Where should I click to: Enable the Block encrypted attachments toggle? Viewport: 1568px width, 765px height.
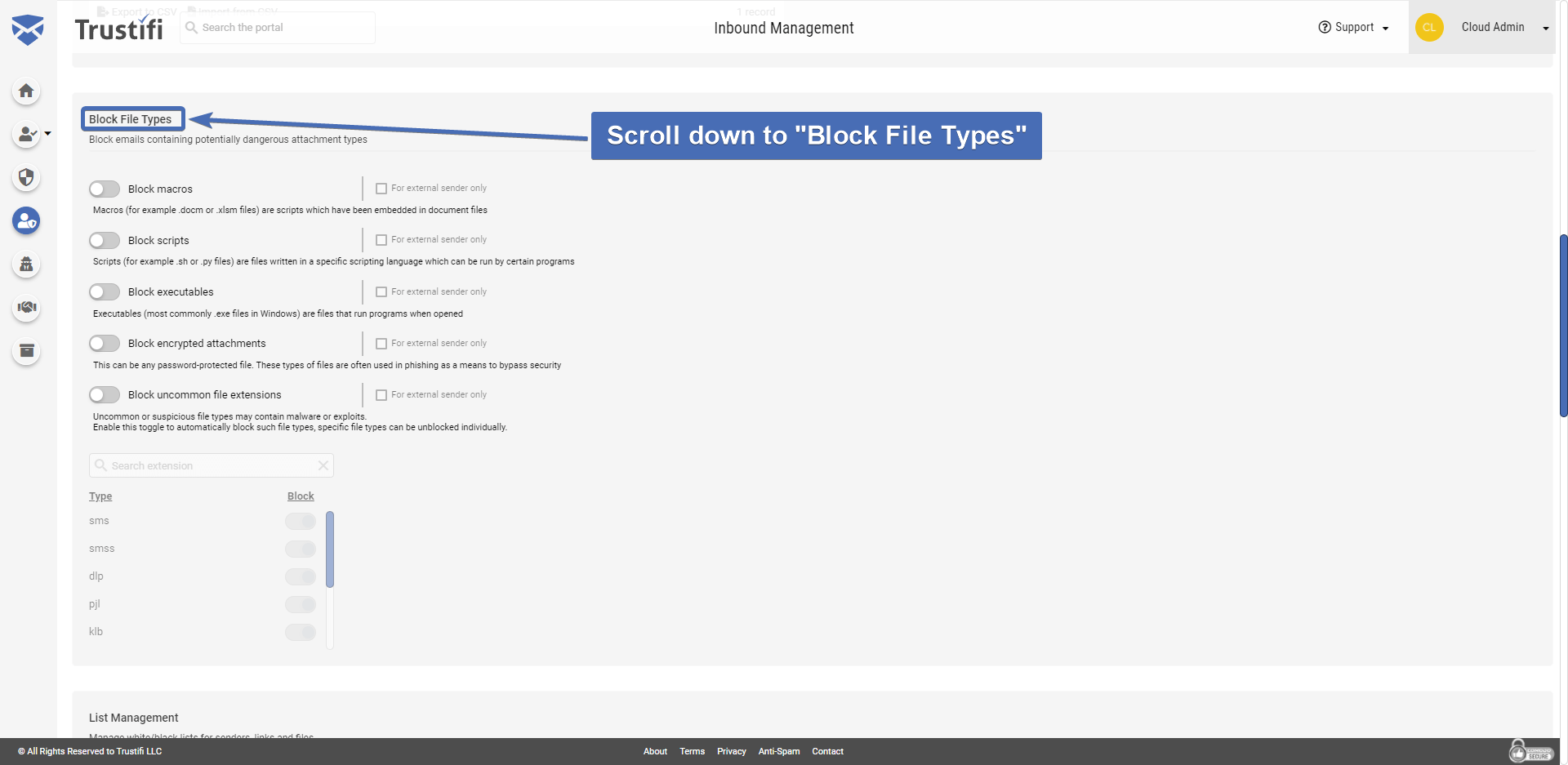pyautogui.click(x=105, y=343)
